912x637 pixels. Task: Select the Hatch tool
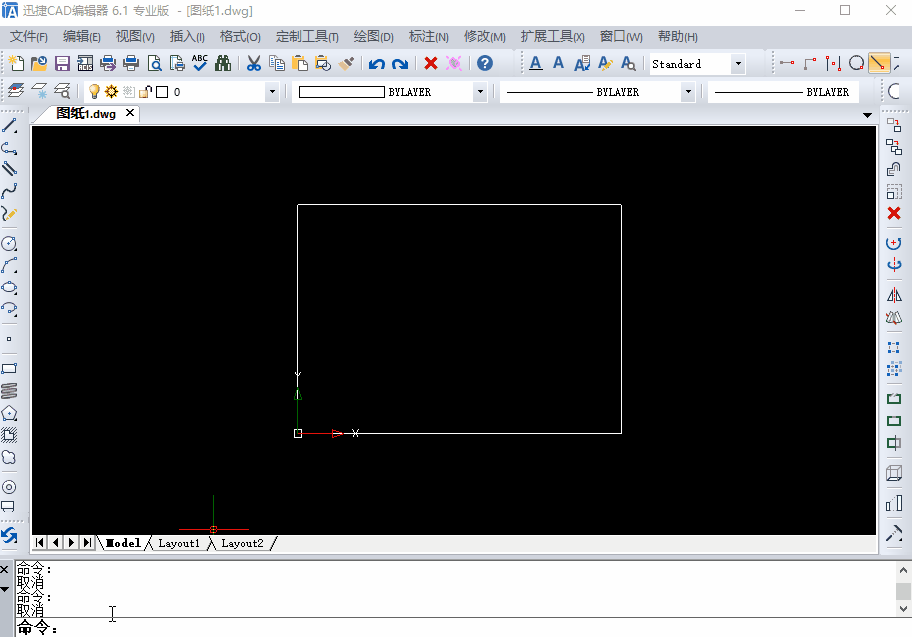point(9,435)
